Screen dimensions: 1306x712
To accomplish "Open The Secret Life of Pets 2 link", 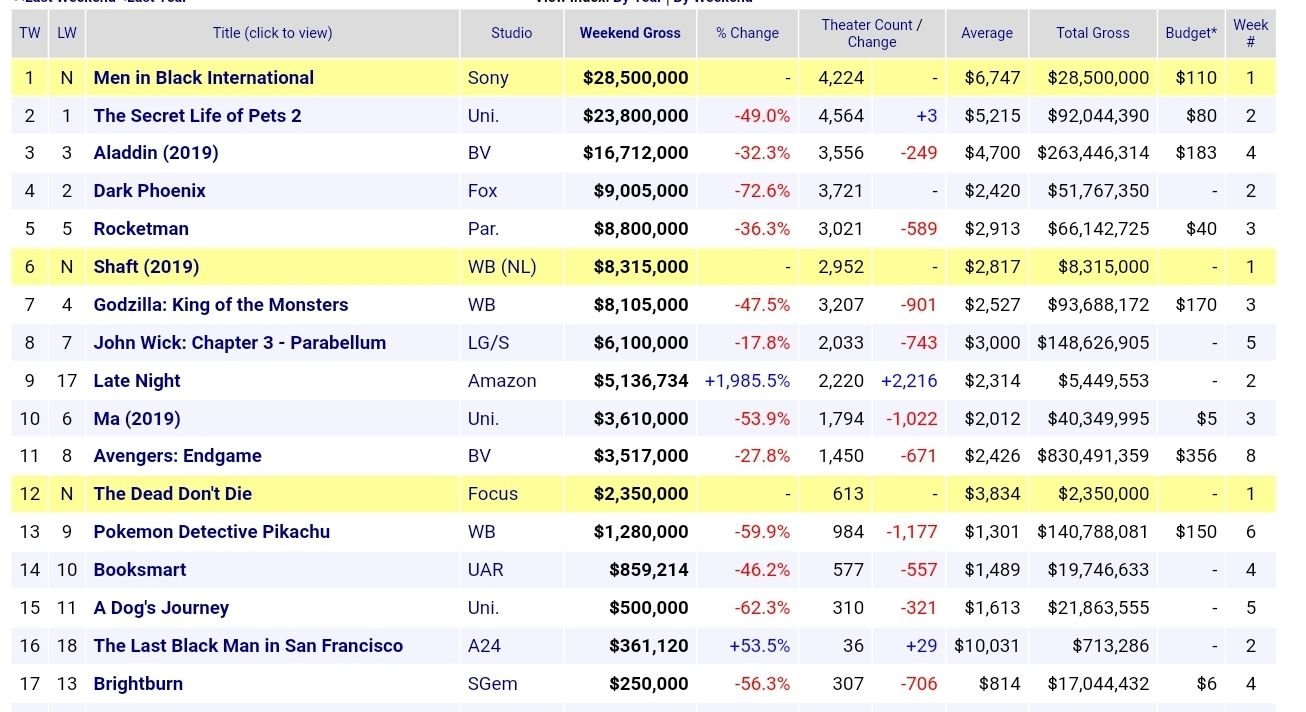I will click(x=197, y=116).
